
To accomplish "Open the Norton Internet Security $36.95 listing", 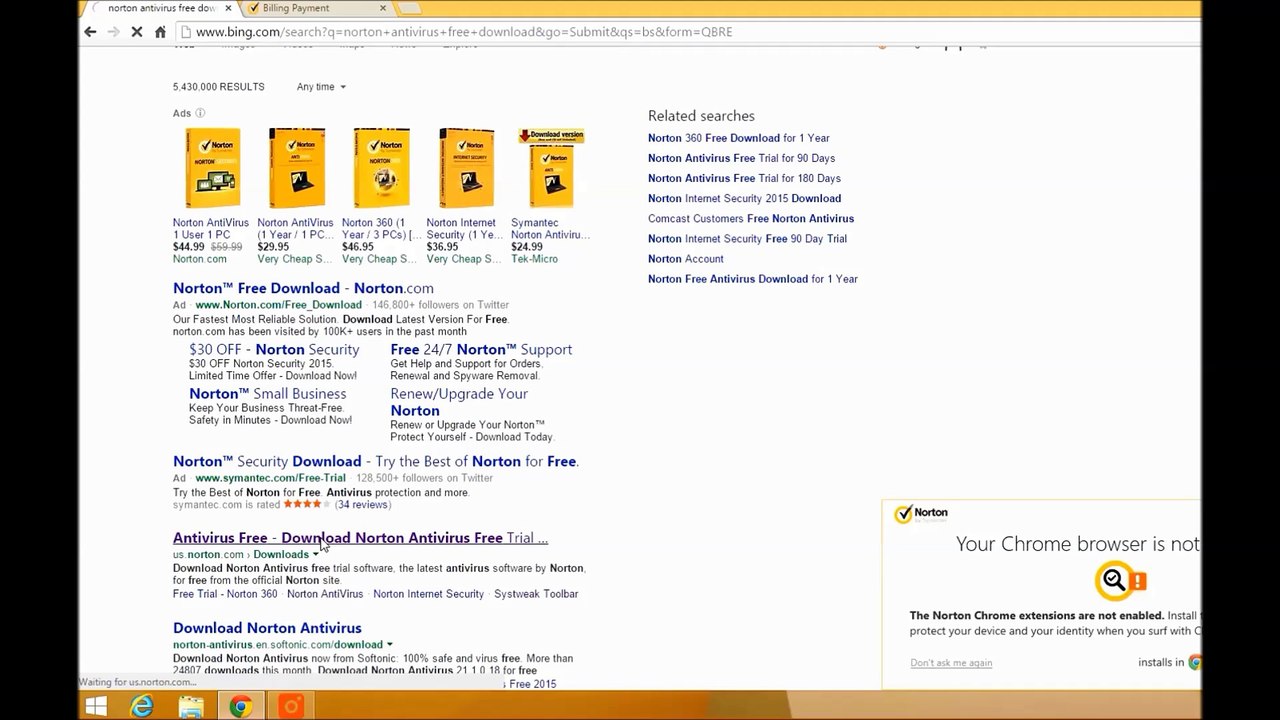I will pyautogui.click(x=464, y=229).
